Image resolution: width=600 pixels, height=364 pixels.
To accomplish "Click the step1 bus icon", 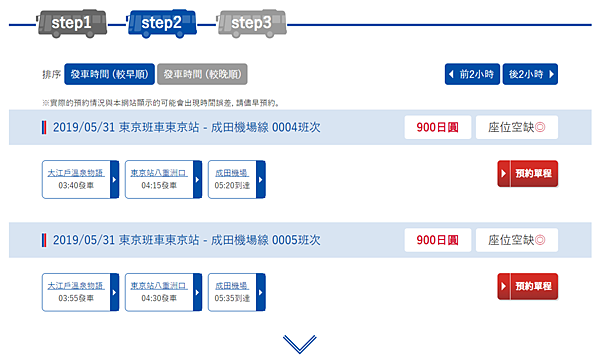I will pos(72,23).
